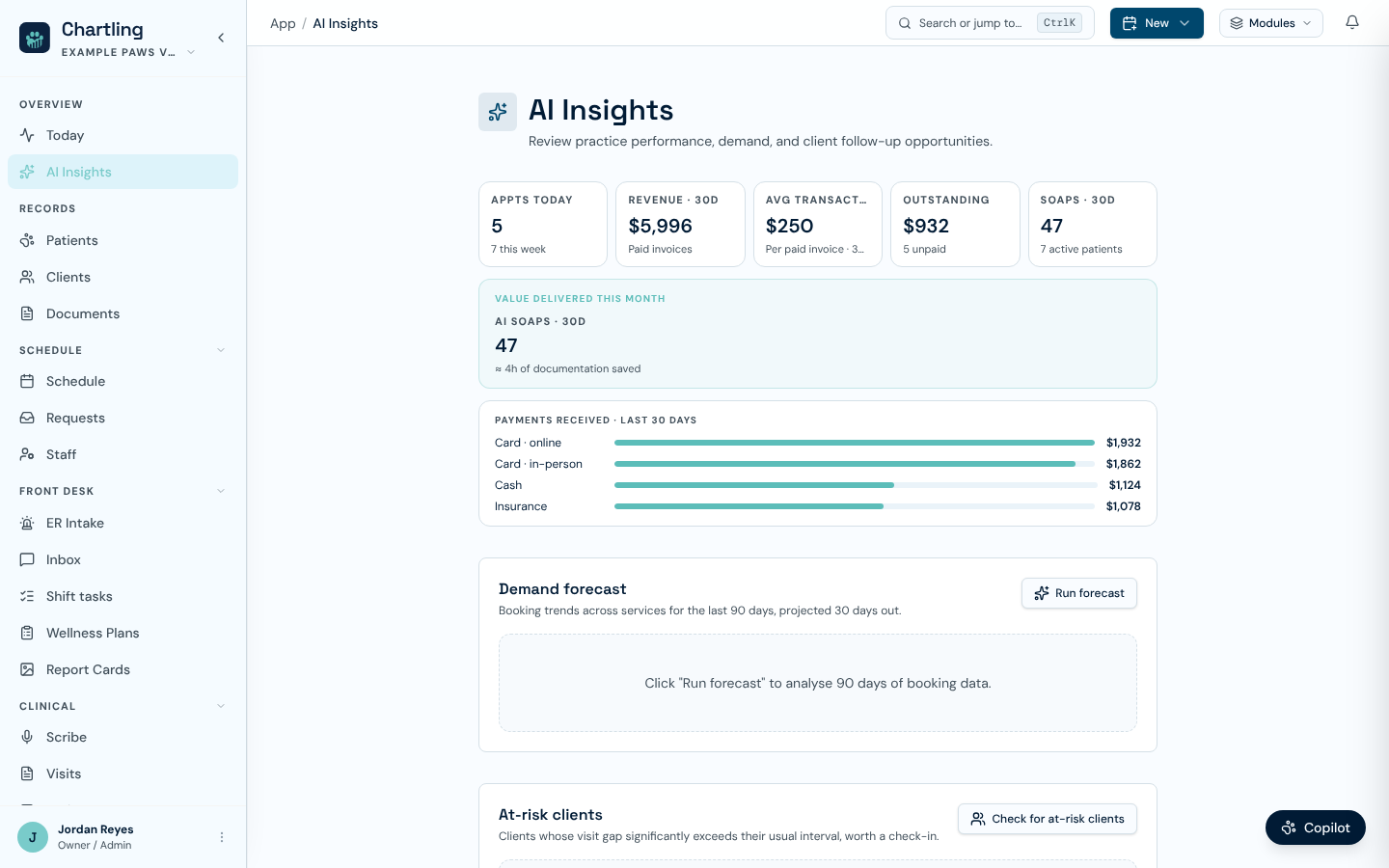Open the Schedule calendar icon
This screenshot has height=868, width=1389.
pos(27,381)
